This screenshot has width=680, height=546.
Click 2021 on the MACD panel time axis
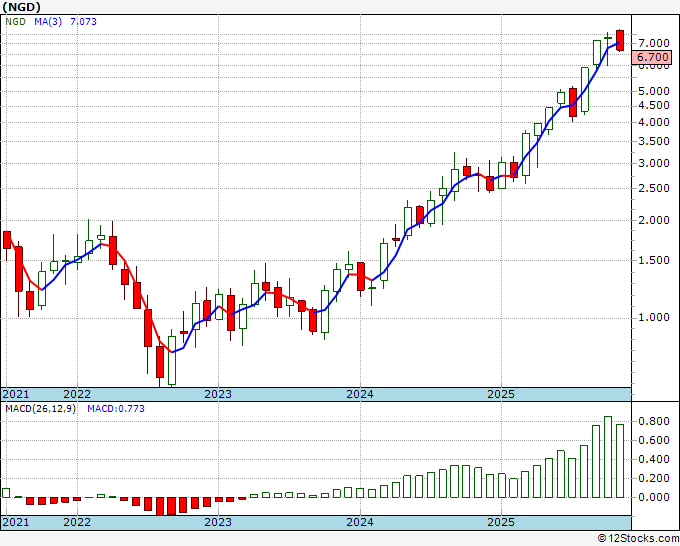[16, 522]
